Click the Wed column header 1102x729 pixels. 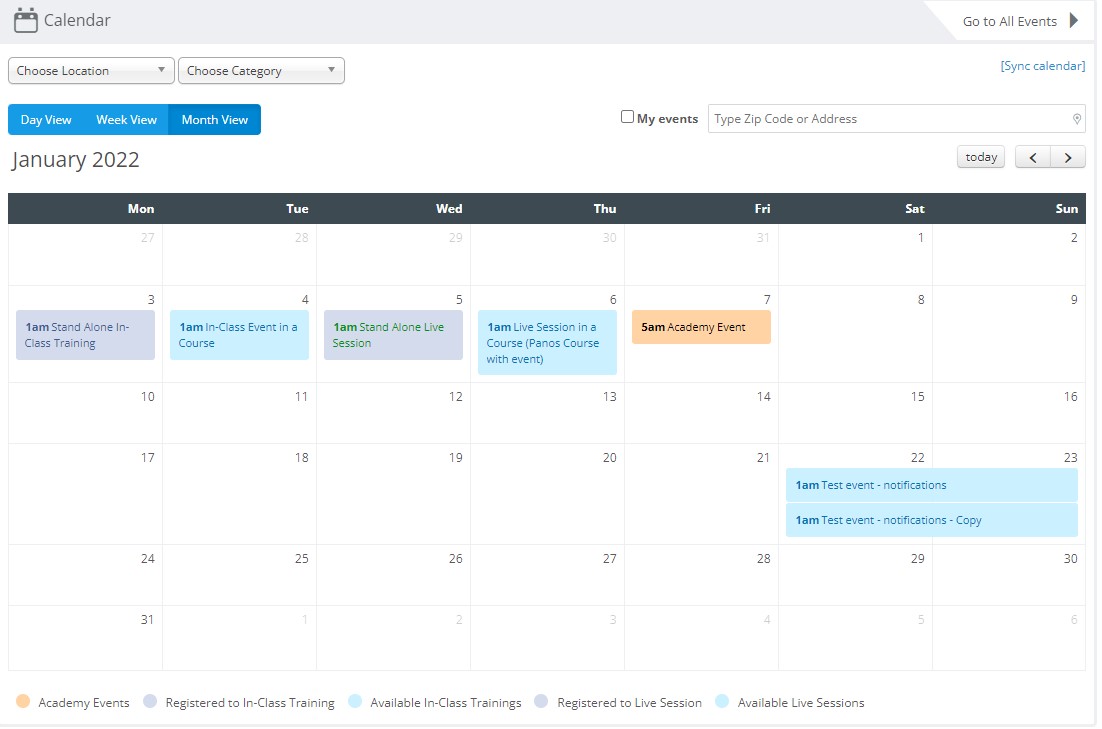pos(449,209)
